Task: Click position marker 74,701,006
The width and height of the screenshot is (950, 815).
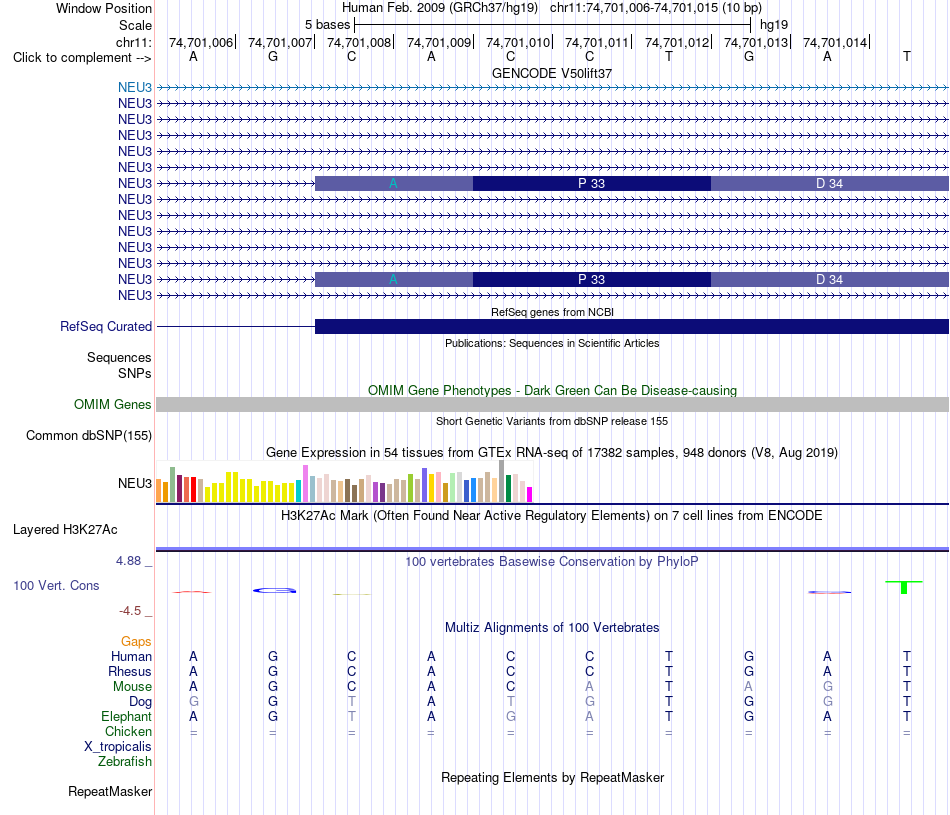Action: pyautogui.click(x=201, y=42)
